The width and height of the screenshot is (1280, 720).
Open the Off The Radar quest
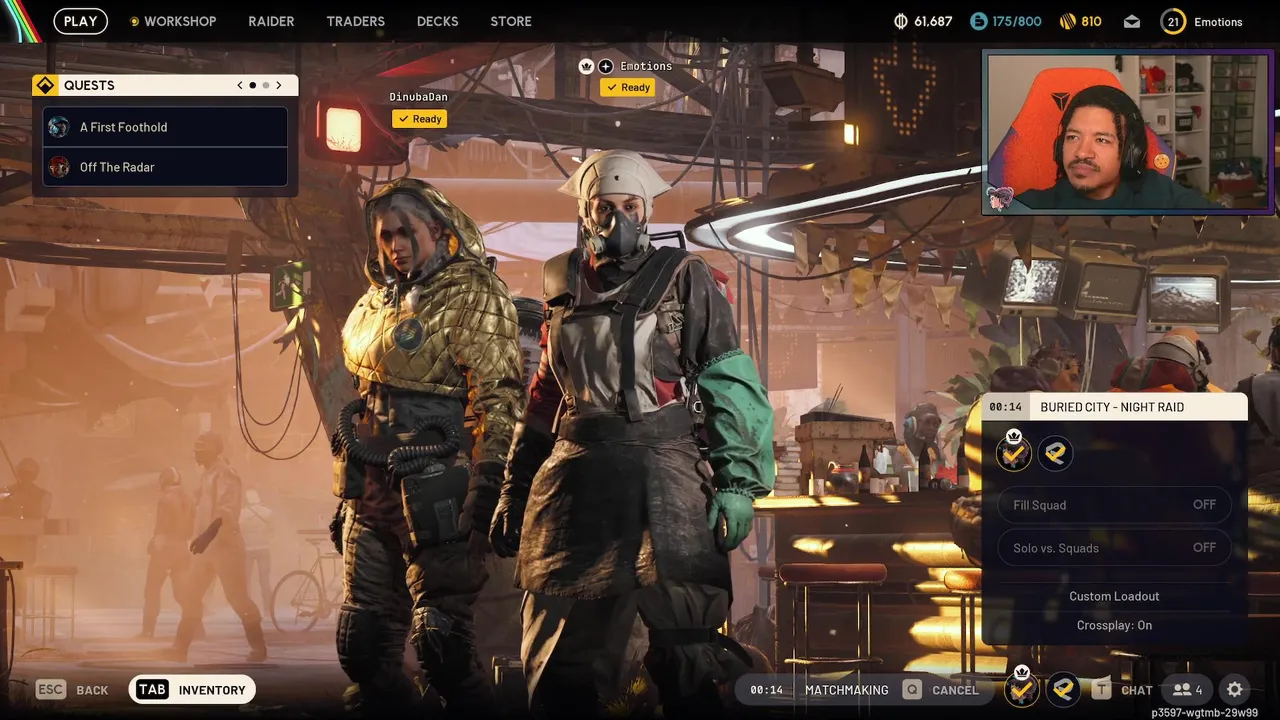(165, 167)
